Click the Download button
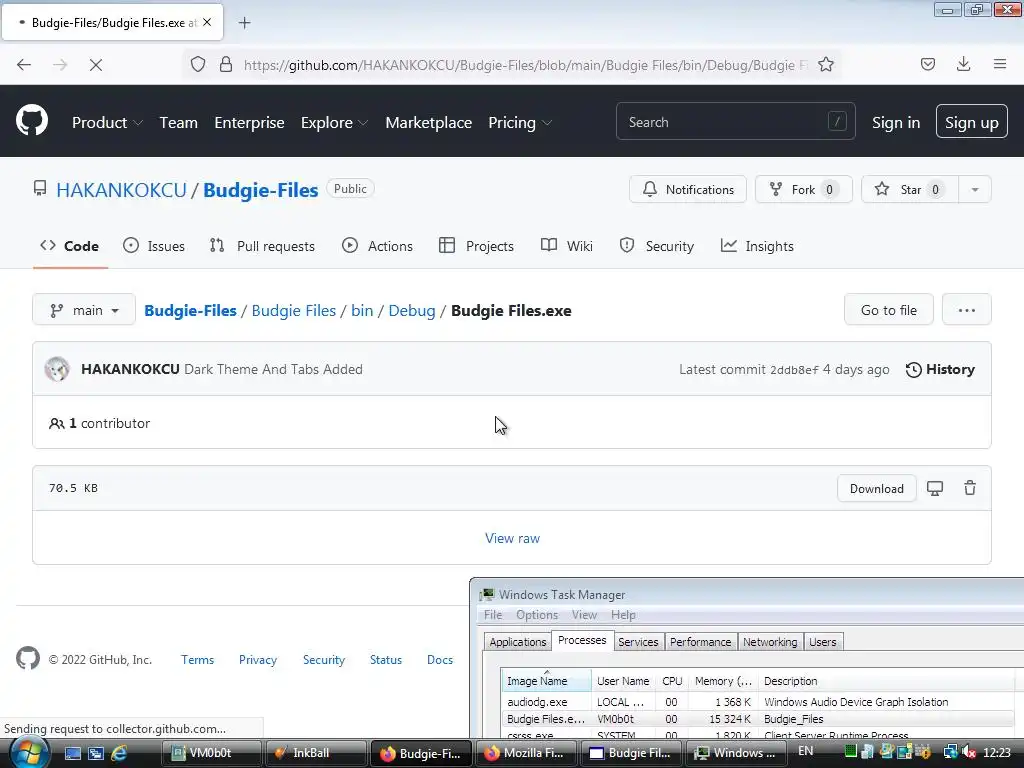 click(x=876, y=488)
